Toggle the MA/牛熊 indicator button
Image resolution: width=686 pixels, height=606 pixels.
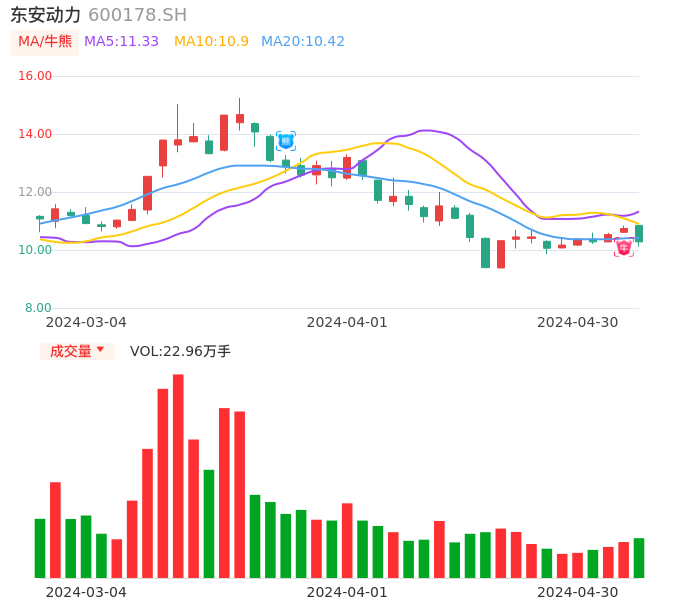click(x=45, y=42)
